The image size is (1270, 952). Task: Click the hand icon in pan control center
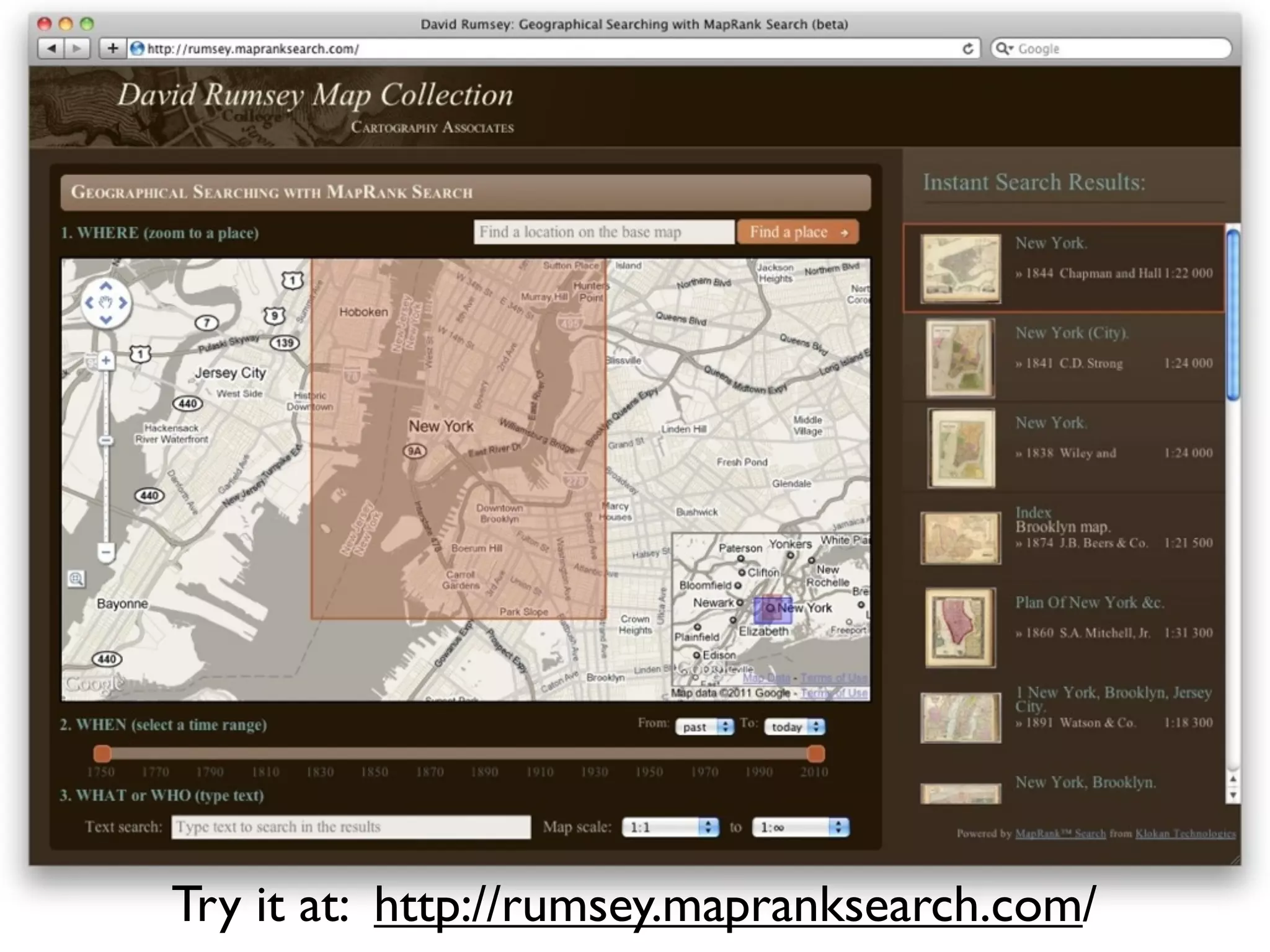106,302
